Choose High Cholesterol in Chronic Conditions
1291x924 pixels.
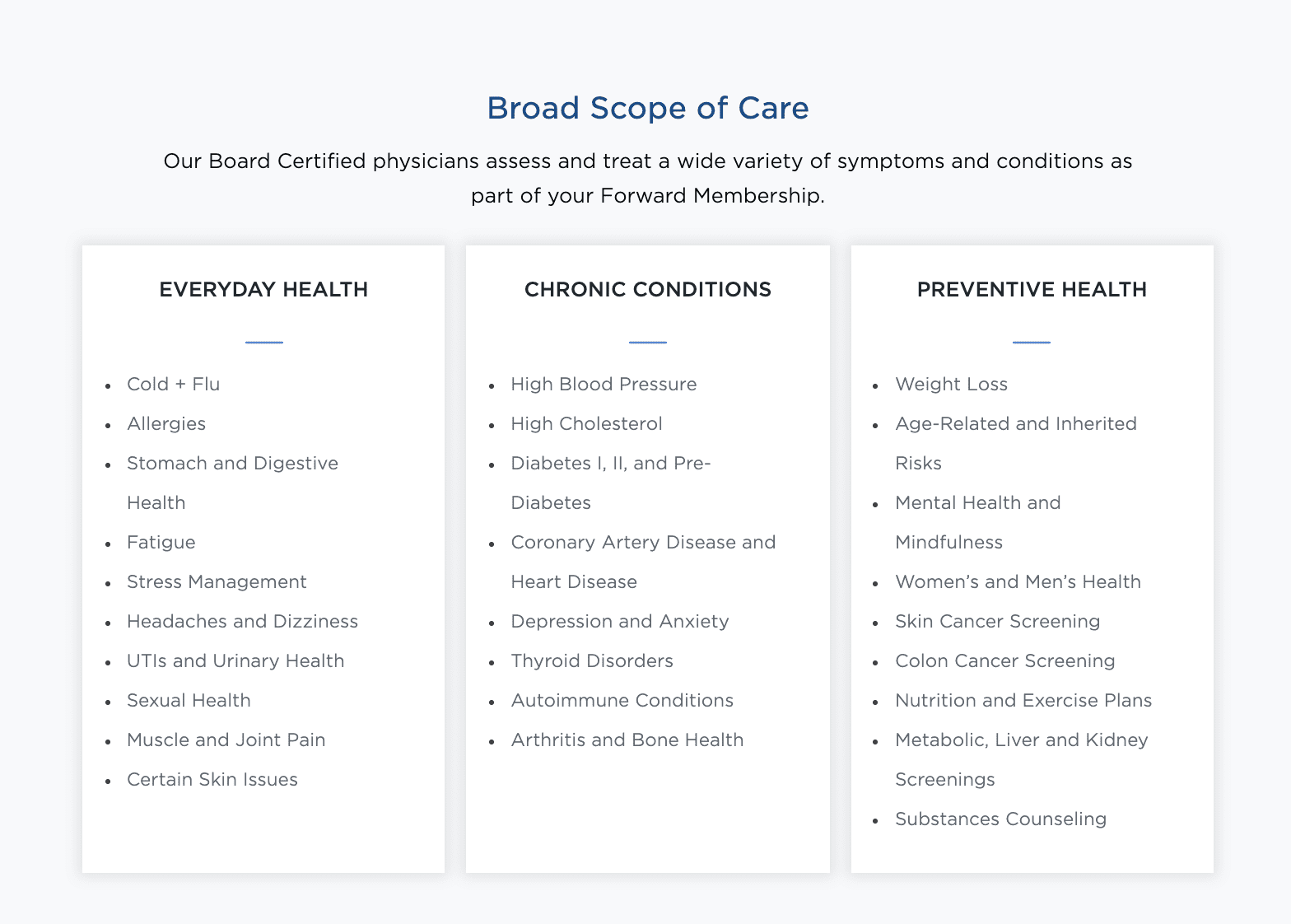[x=586, y=424]
